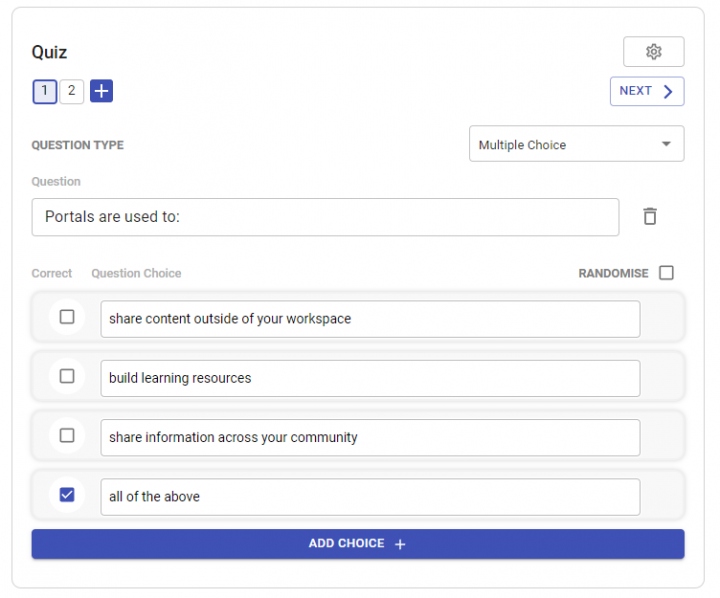Tick 'share information across your community' as correct
The height and width of the screenshot is (598, 720).
(67, 435)
